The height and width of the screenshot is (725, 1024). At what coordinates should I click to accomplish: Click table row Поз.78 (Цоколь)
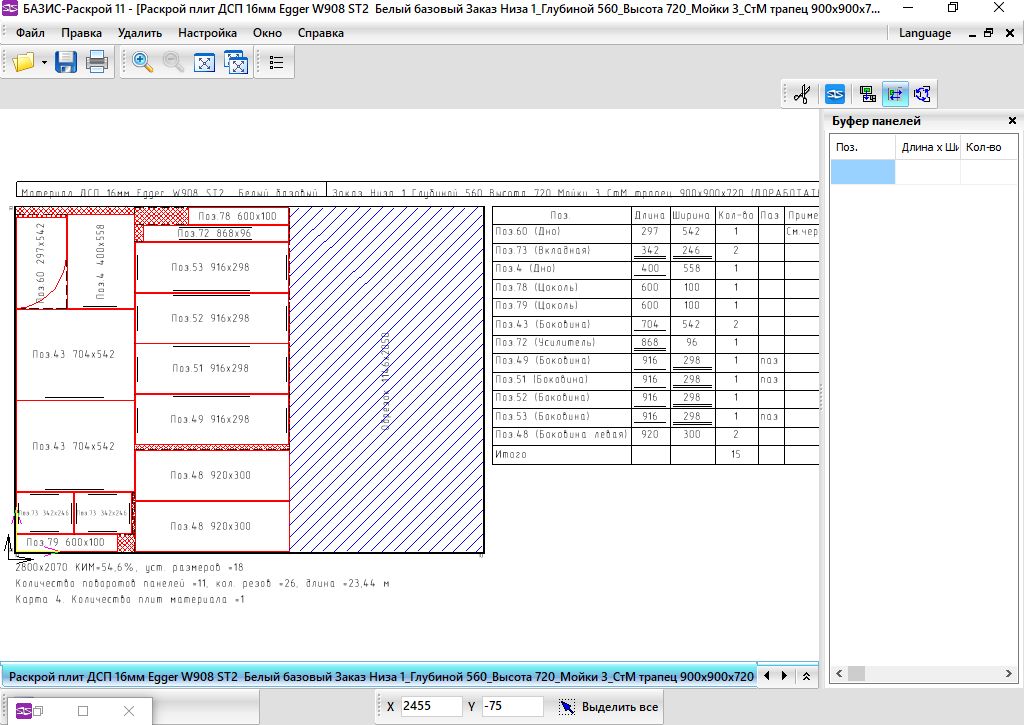(655, 287)
